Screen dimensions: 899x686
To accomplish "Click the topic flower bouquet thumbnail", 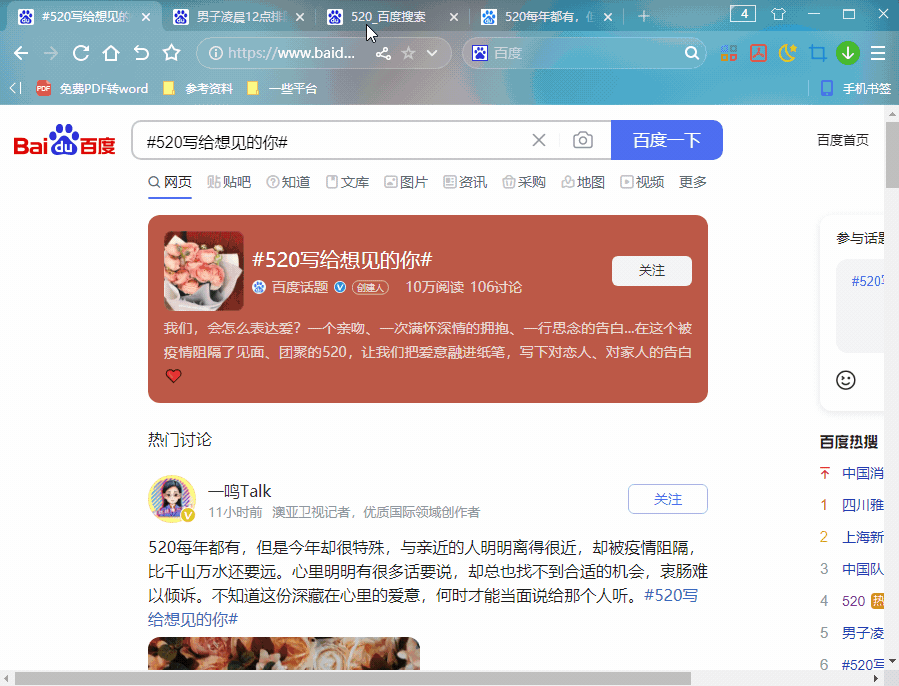I will click(x=204, y=271).
